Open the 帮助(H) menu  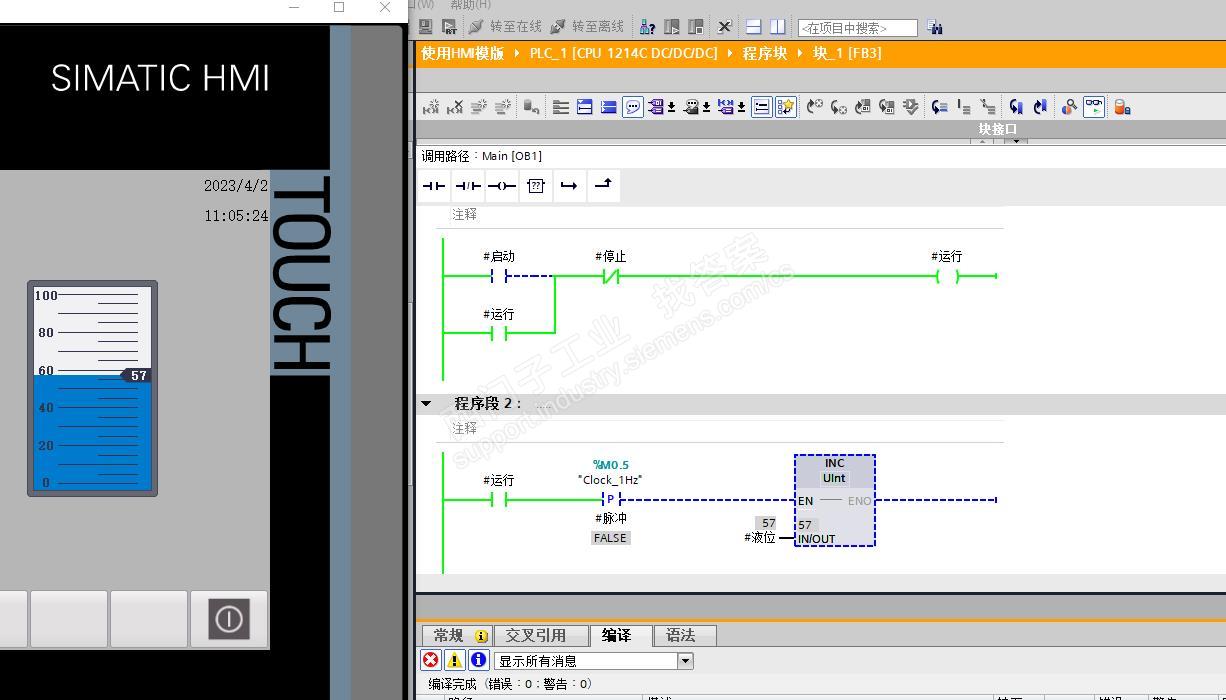tap(471, 5)
